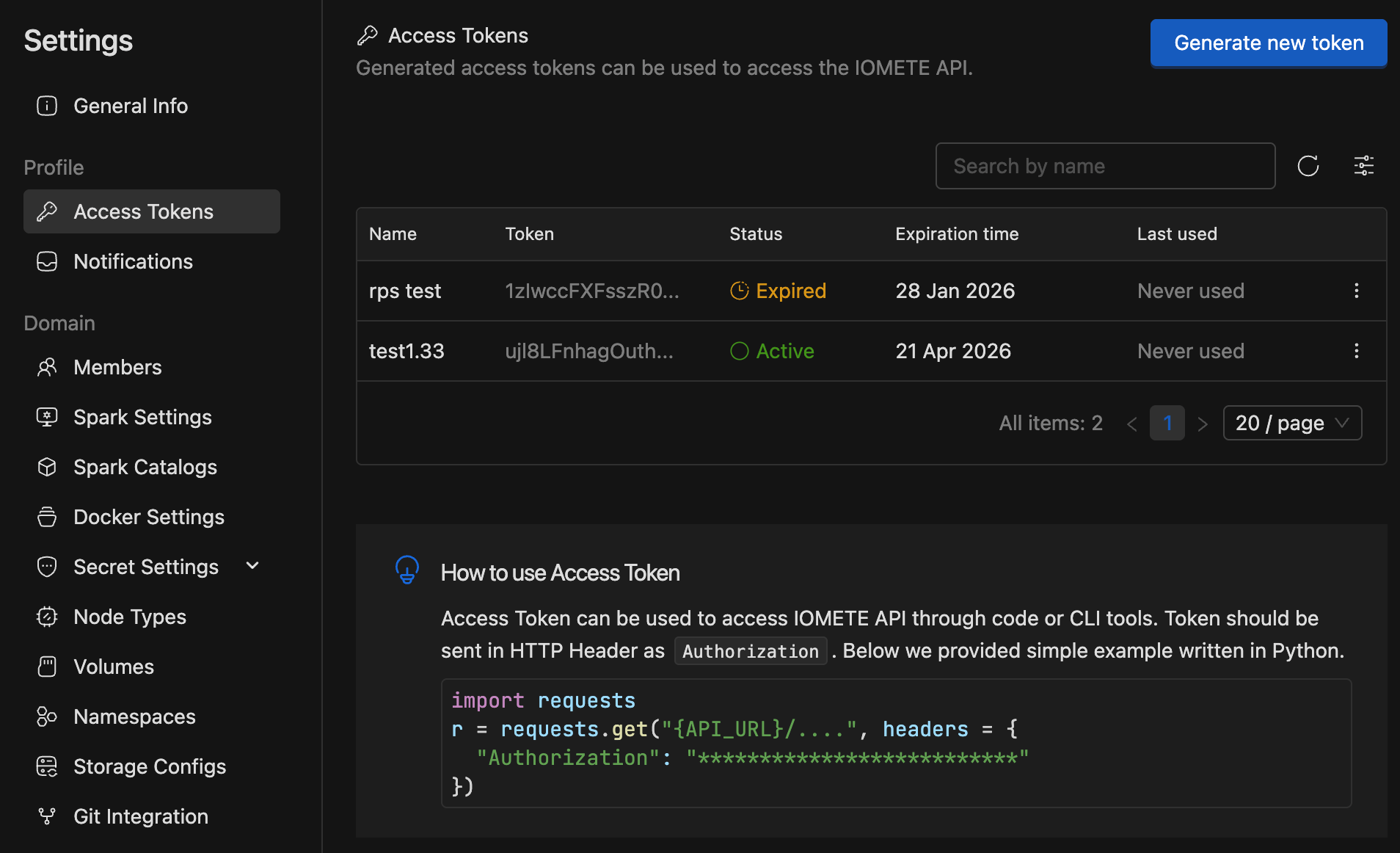1400x853 pixels.
Task: Click the lightbulb icon in help panel
Action: [x=407, y=570]
